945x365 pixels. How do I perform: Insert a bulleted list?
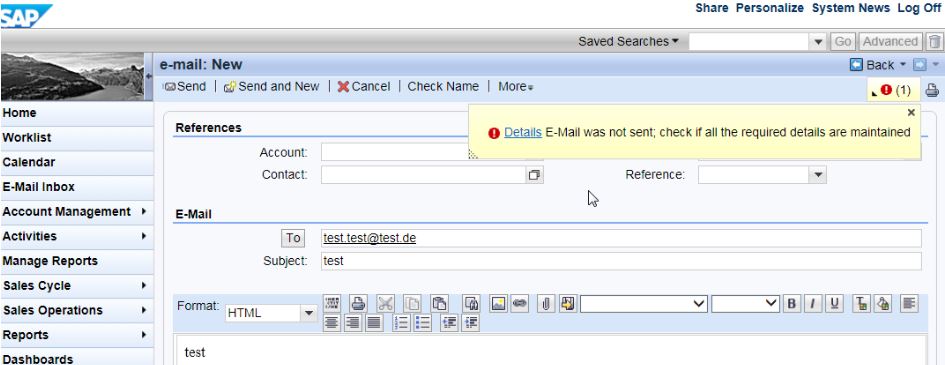(x=422, y=323)
